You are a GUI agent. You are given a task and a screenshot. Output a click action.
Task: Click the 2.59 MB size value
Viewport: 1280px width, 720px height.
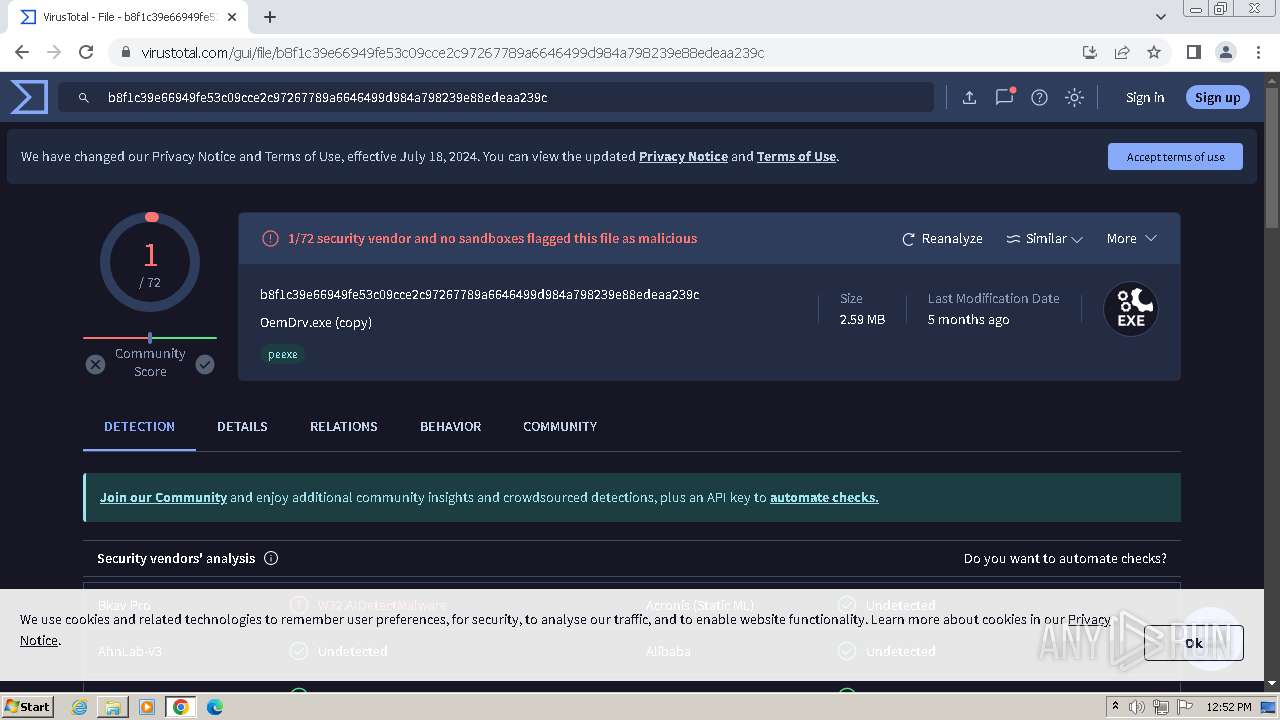[862, 320]
